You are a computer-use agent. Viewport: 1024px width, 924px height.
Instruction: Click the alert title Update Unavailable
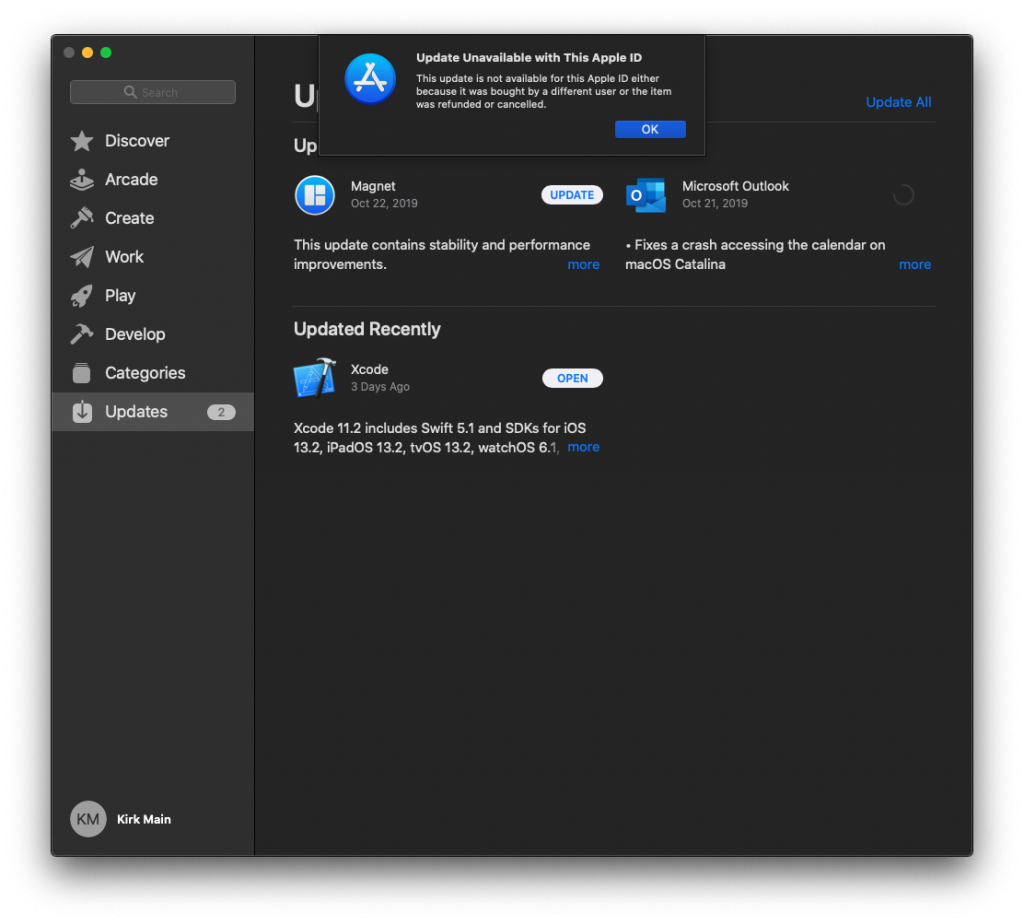coord(529,57)
